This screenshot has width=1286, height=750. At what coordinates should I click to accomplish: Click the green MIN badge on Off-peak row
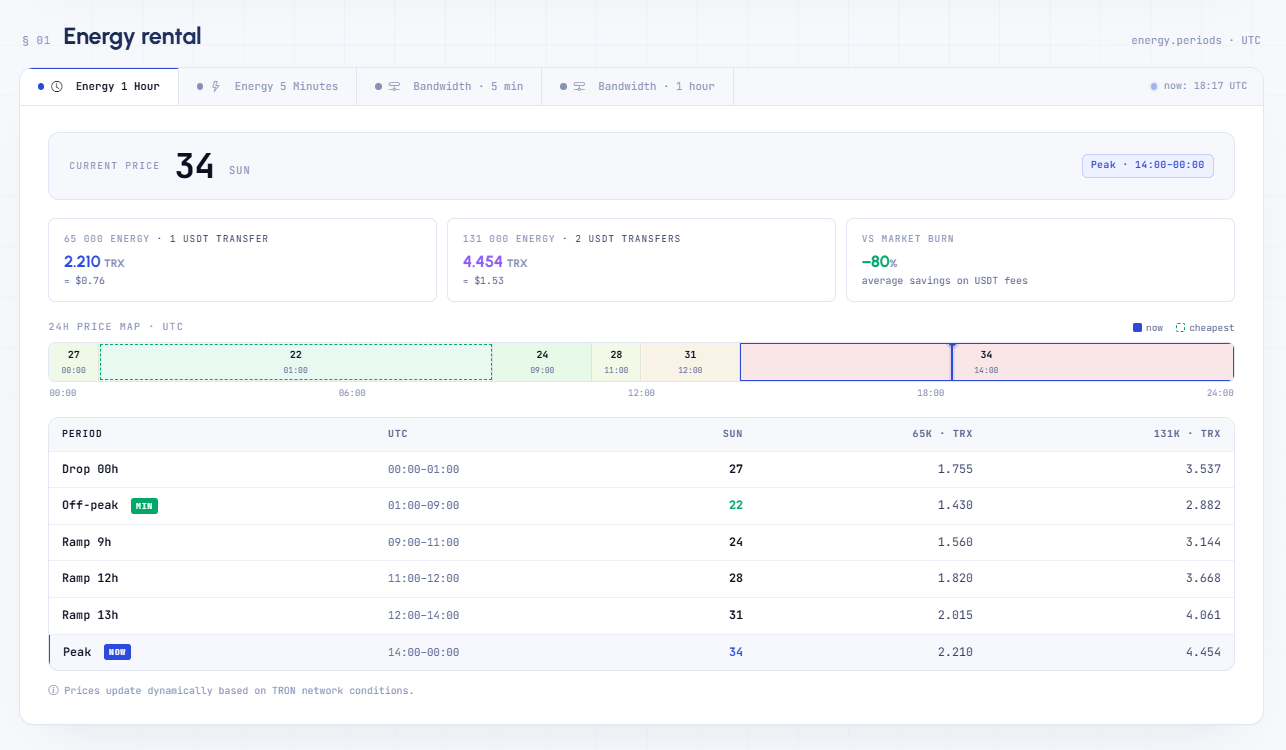coord(144,506)
